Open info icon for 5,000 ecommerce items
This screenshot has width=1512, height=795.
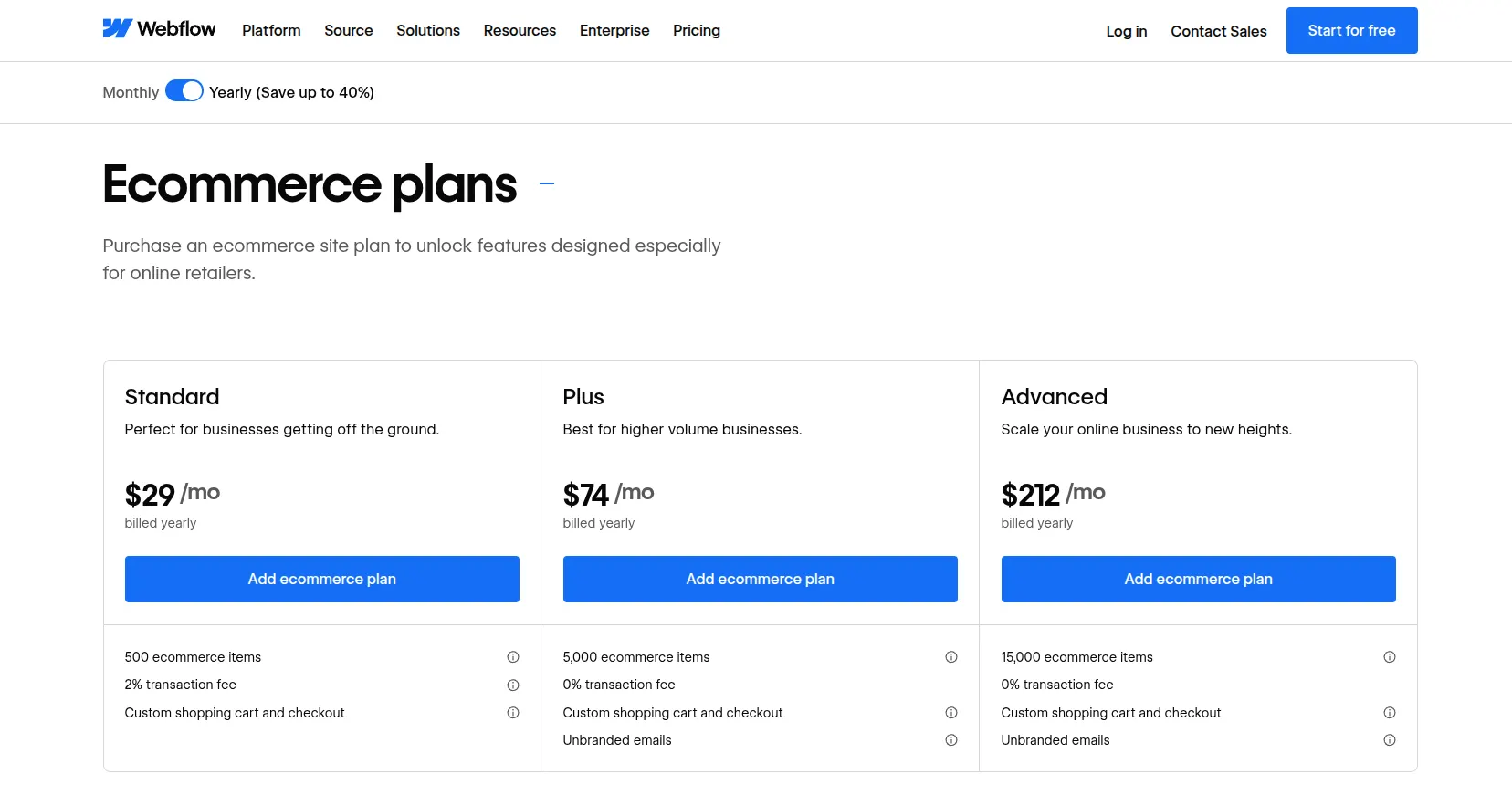tap(951, 657)
